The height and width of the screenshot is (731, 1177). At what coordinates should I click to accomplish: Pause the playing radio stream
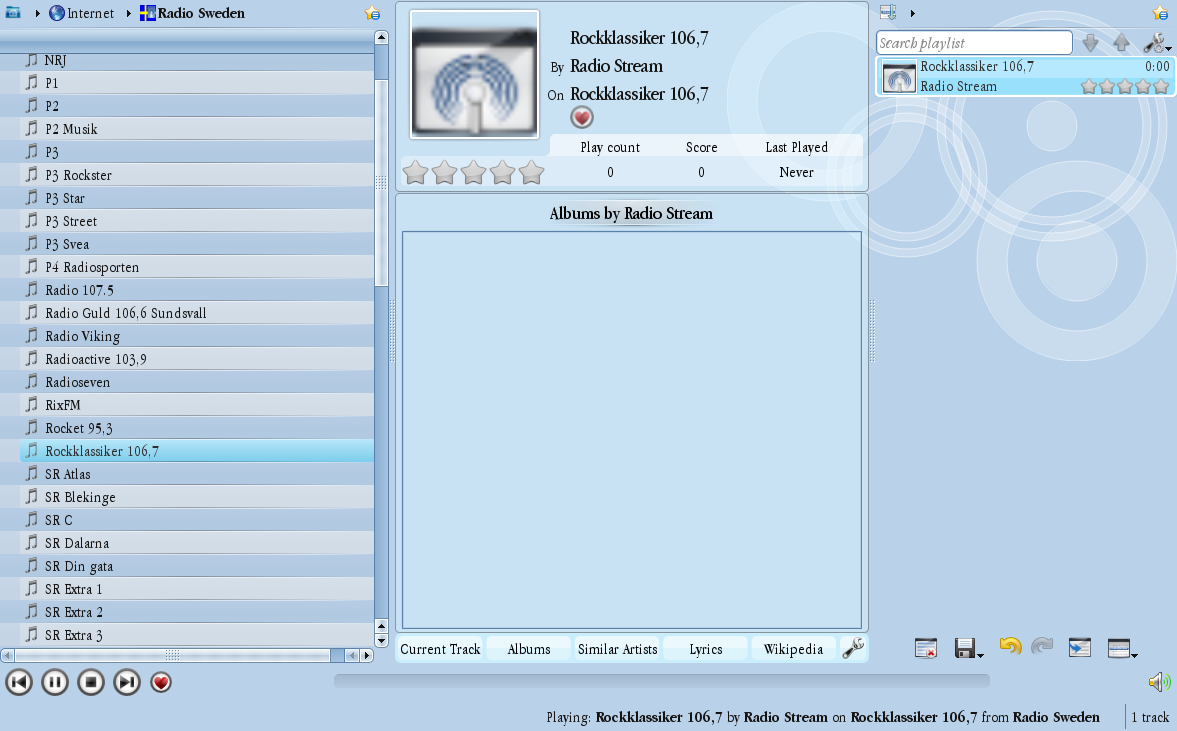click(x=55, y=682)
